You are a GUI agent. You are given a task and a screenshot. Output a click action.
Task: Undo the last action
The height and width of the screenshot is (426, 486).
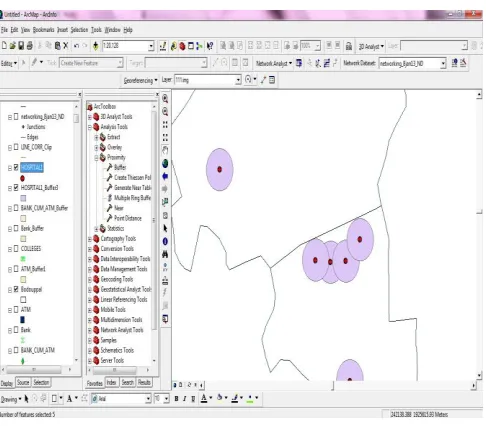(x=76, y=46)
